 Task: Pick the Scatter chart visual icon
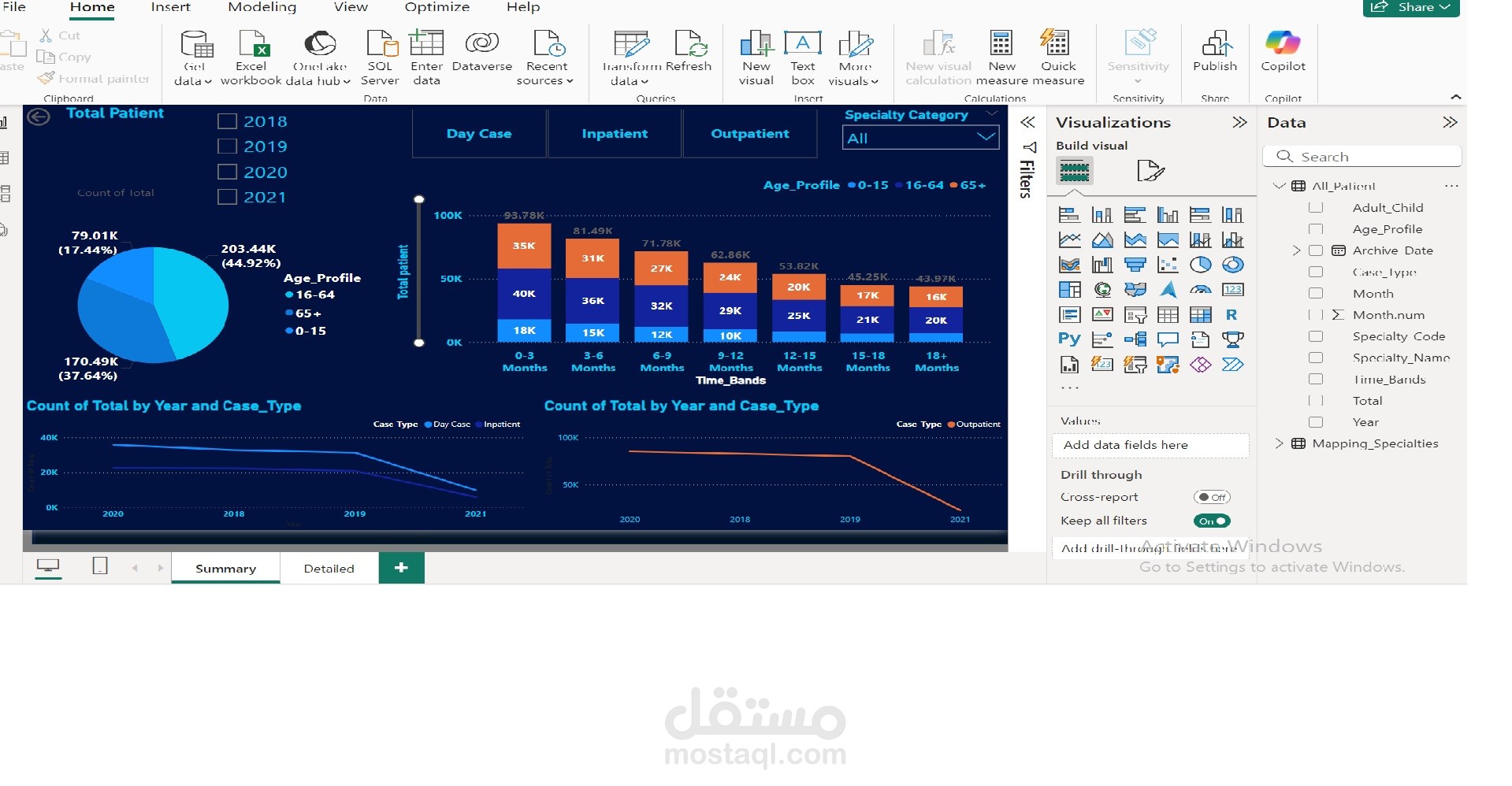click(x=1168, y=265)
